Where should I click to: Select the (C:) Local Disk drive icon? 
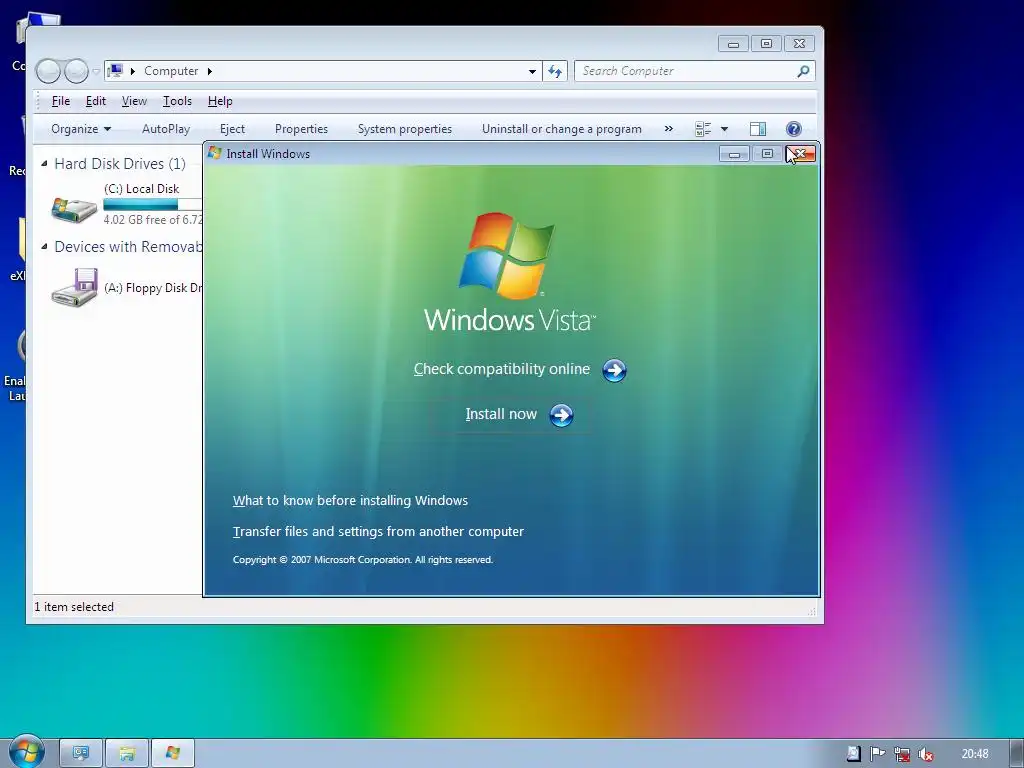74,208
